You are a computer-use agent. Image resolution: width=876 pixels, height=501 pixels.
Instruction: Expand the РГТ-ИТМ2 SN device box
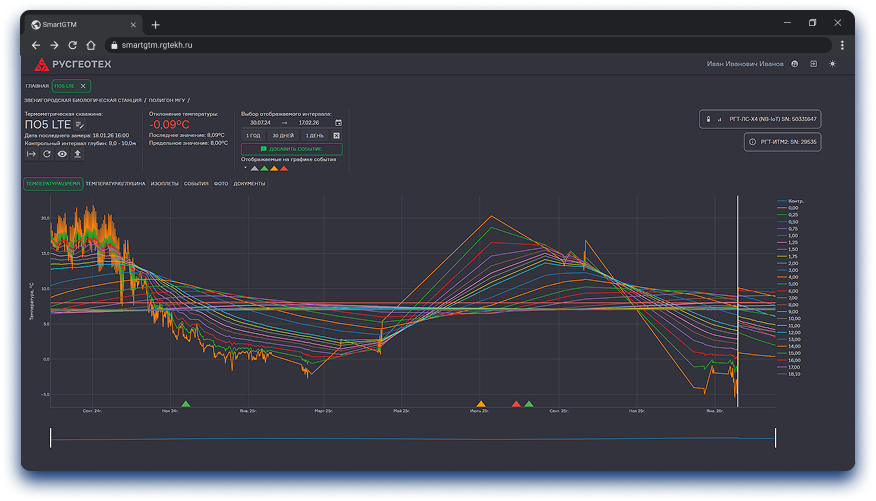click(x=782, y=142)
